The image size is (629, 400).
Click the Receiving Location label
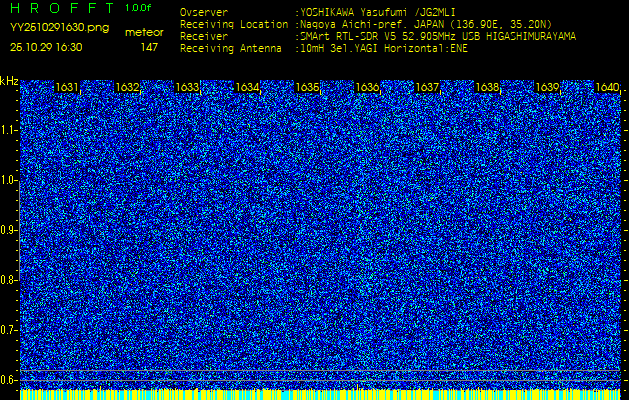[234, 24]
